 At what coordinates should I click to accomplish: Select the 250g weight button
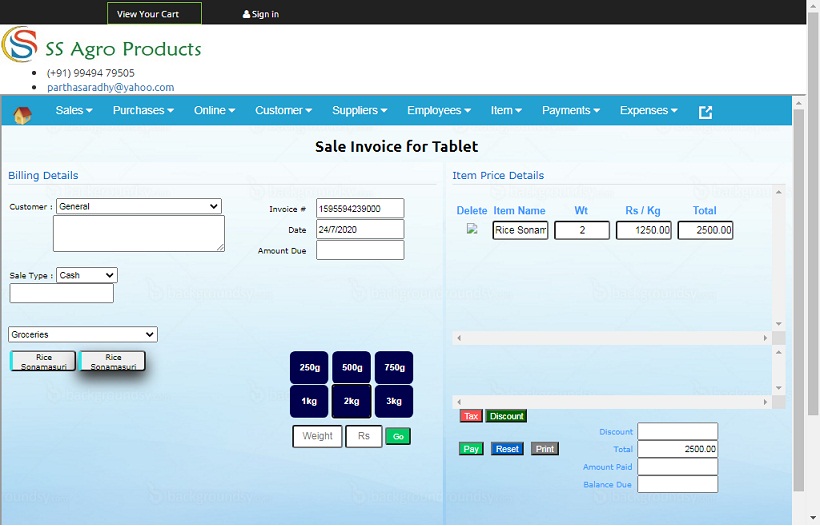(309, 368)
